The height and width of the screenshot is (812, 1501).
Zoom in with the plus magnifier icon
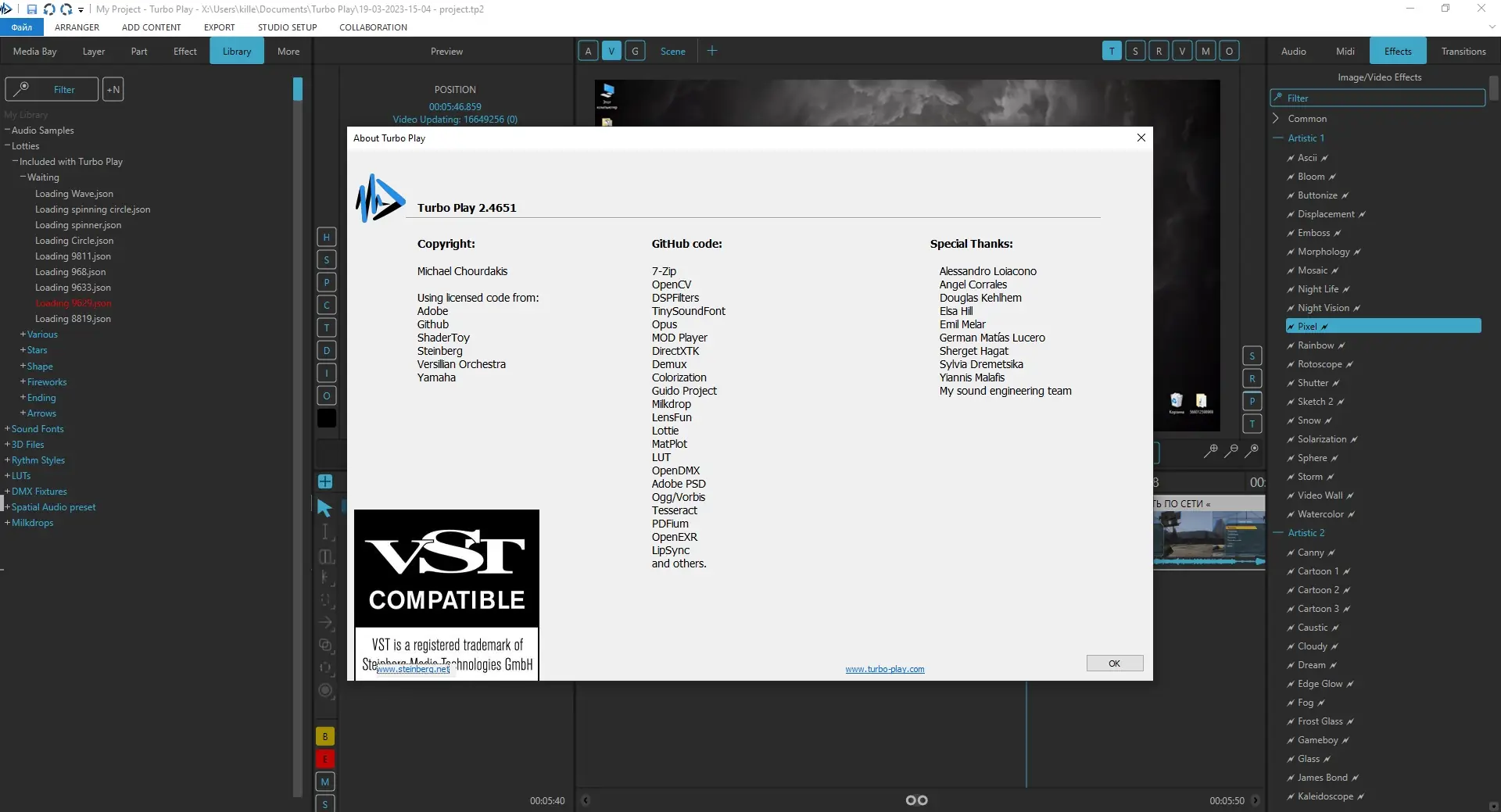click(1210, 451)
